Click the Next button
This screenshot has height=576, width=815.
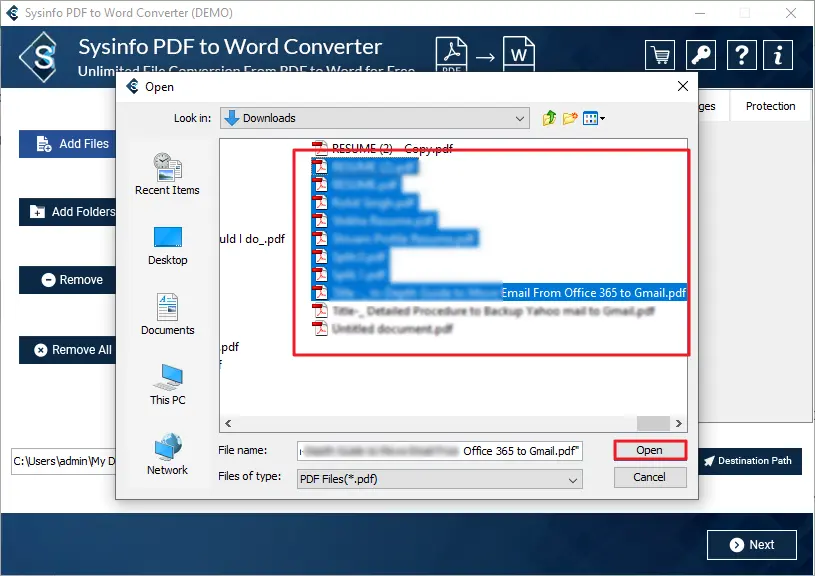[752, 545]
